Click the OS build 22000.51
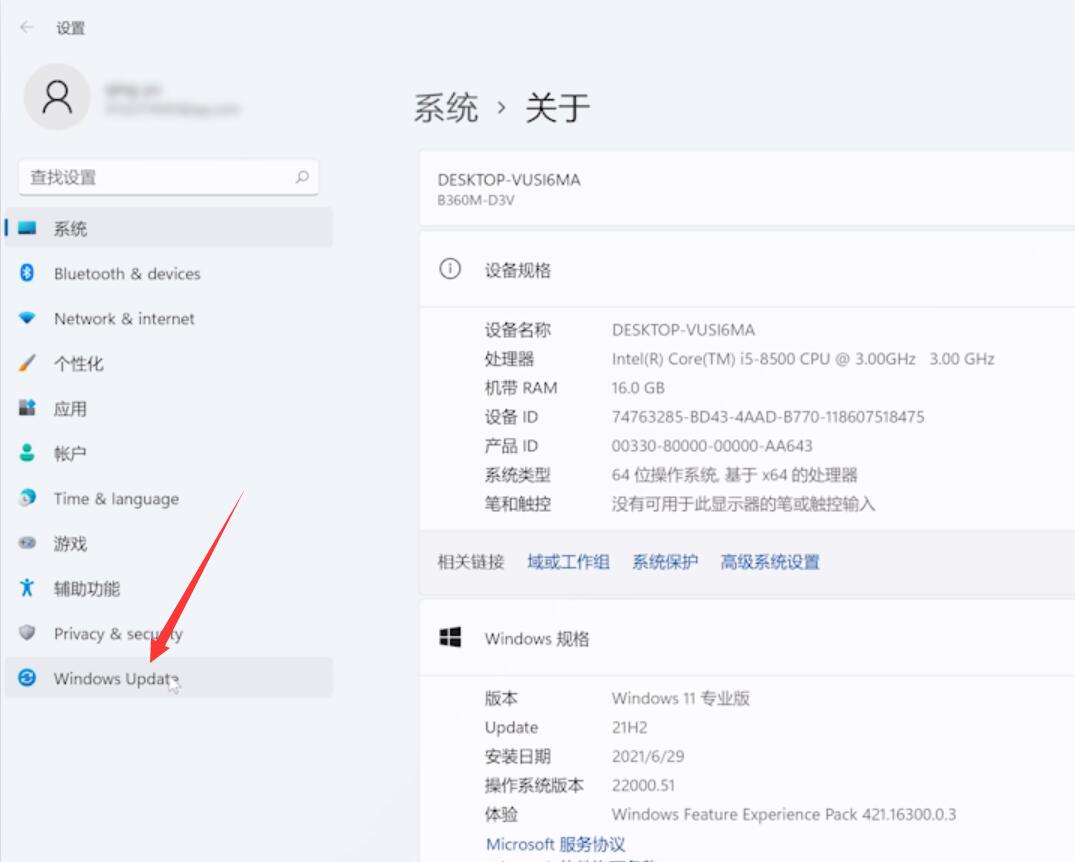 click(x=643, y=785)
